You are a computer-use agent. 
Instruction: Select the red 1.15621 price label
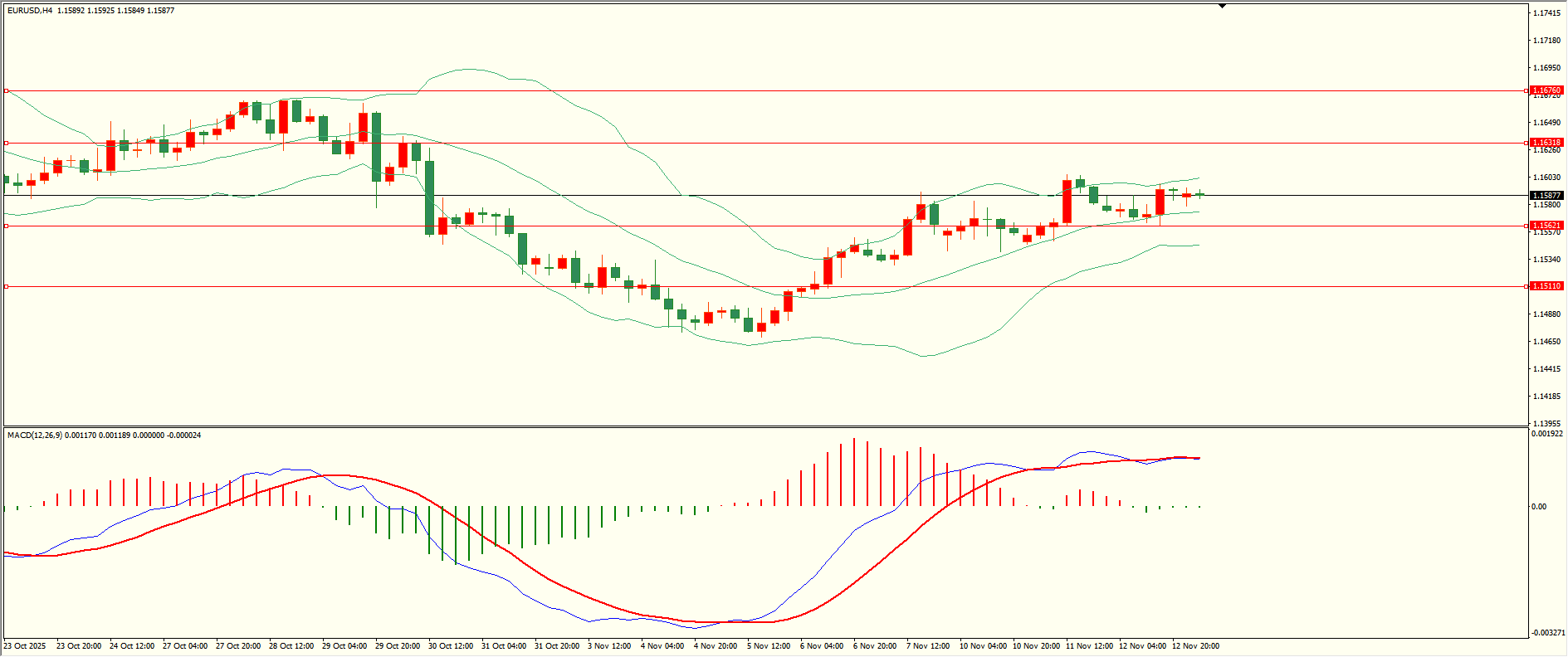tap(1546, 226)
